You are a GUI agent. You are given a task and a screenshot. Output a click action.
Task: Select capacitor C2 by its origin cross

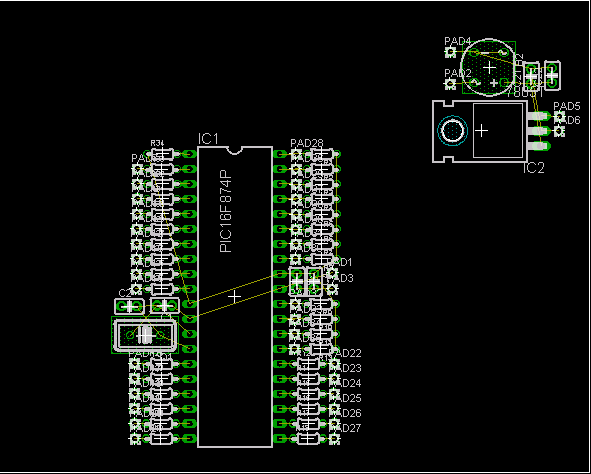129,306
